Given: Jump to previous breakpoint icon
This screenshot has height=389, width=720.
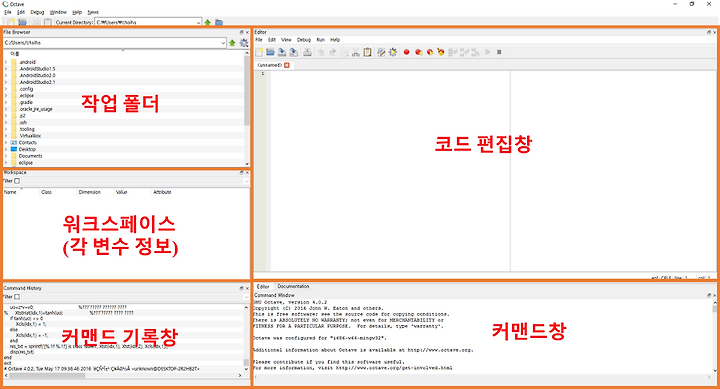Looking at the screenshot, I should (418, 52).
